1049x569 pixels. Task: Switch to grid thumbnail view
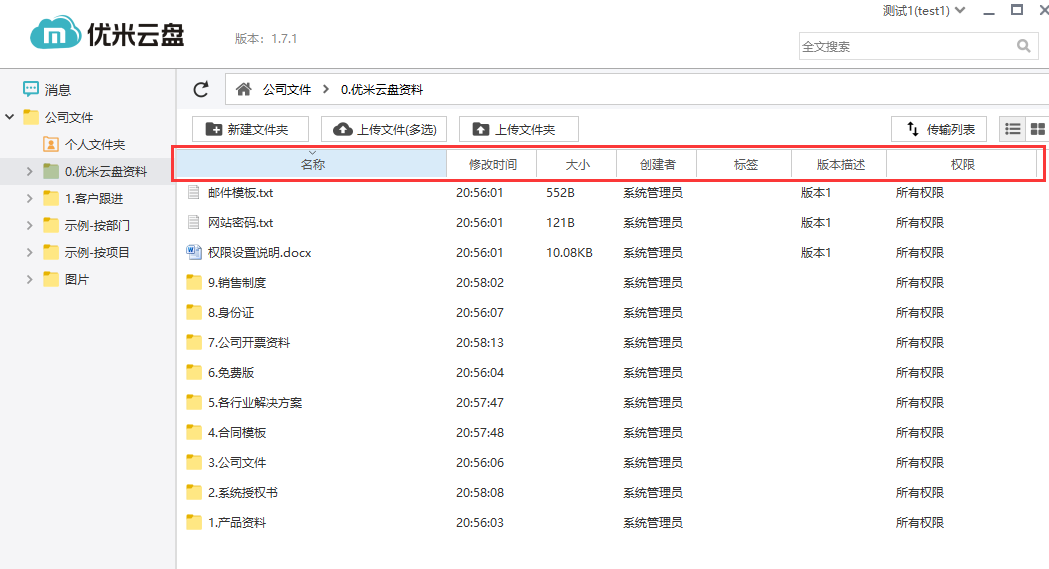click(x=1037, y=129)
